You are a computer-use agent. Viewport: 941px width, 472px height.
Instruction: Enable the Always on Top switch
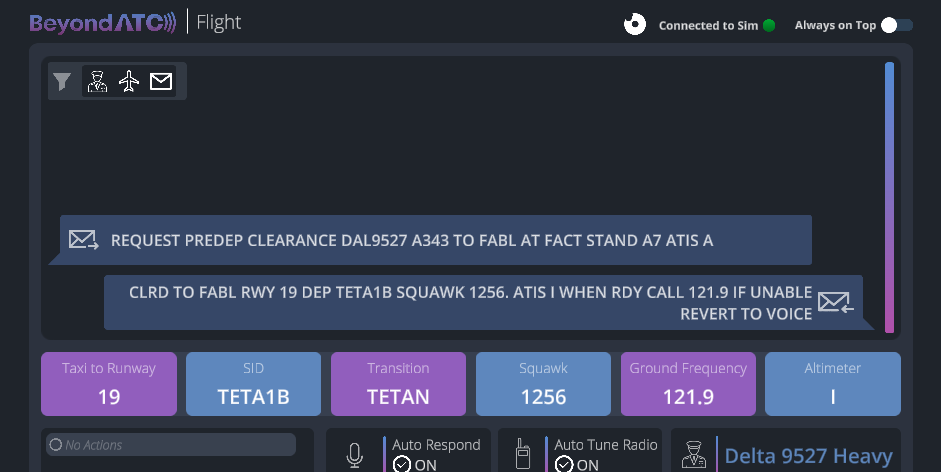click(x=897, y=25)
